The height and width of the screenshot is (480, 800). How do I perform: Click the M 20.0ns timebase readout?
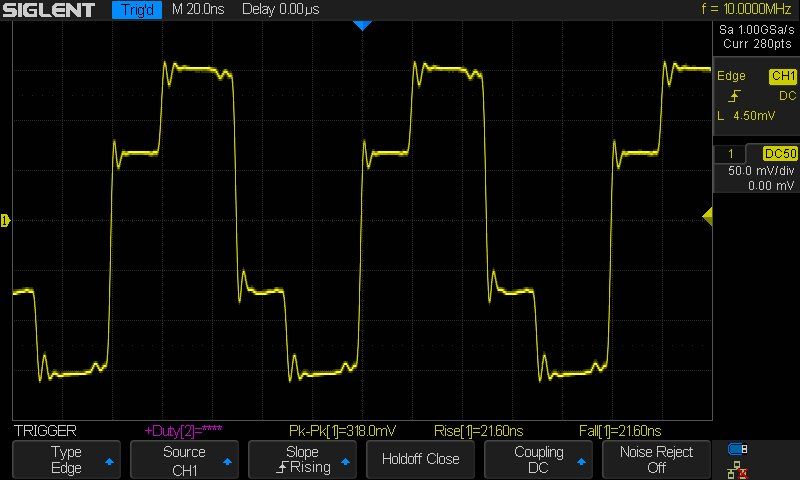199,11
